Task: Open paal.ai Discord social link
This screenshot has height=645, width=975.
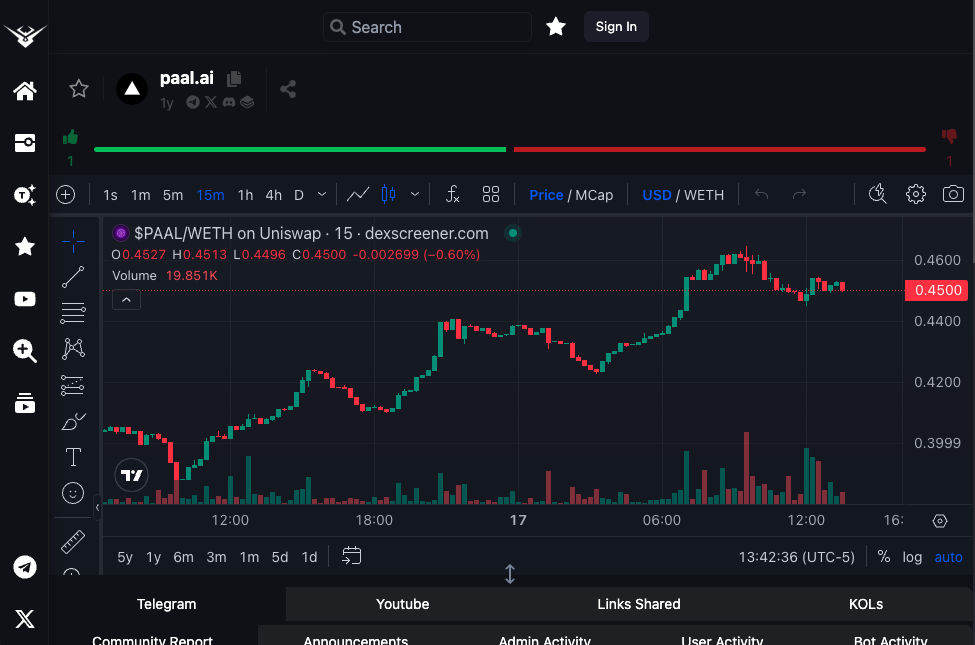Action: pyautogui.click(x=229, y=102)
